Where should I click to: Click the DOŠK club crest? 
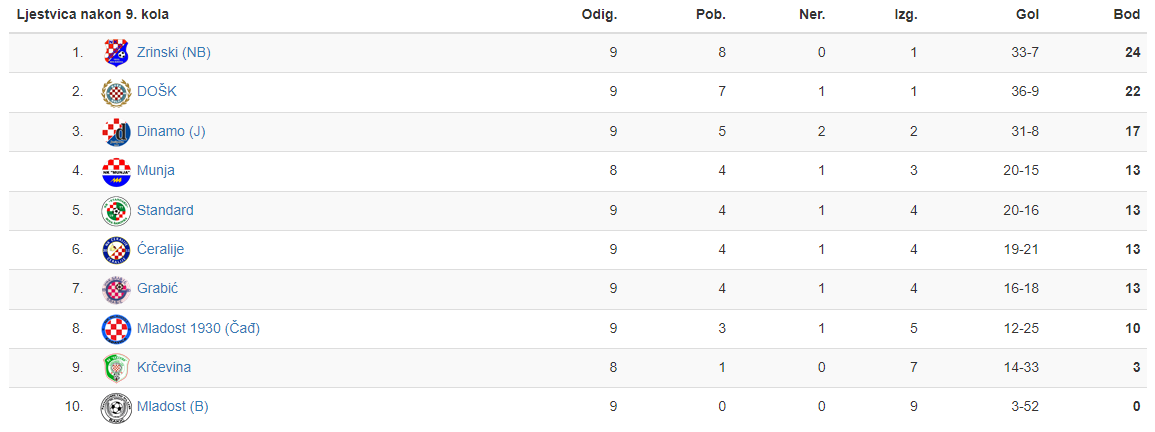point(116,92)
